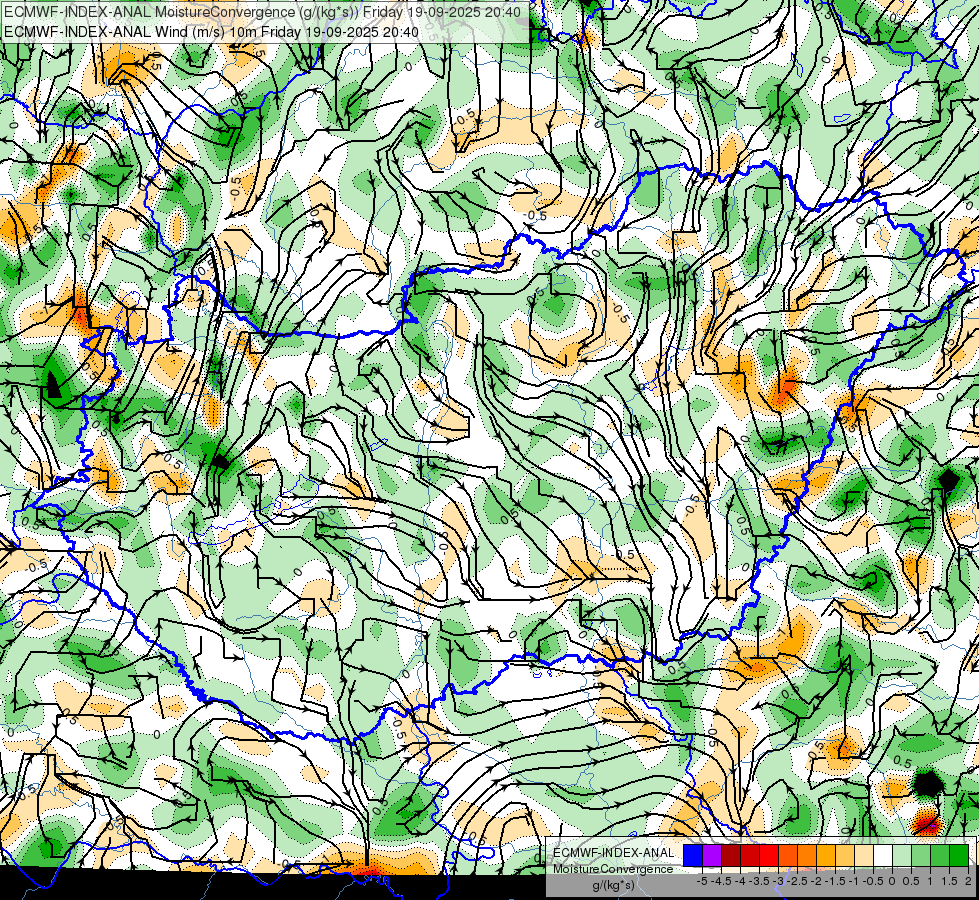Click the red-orange swatch, -3 to -2.5
This screenshot has height=900, width=979.
[x=788, y=855]
